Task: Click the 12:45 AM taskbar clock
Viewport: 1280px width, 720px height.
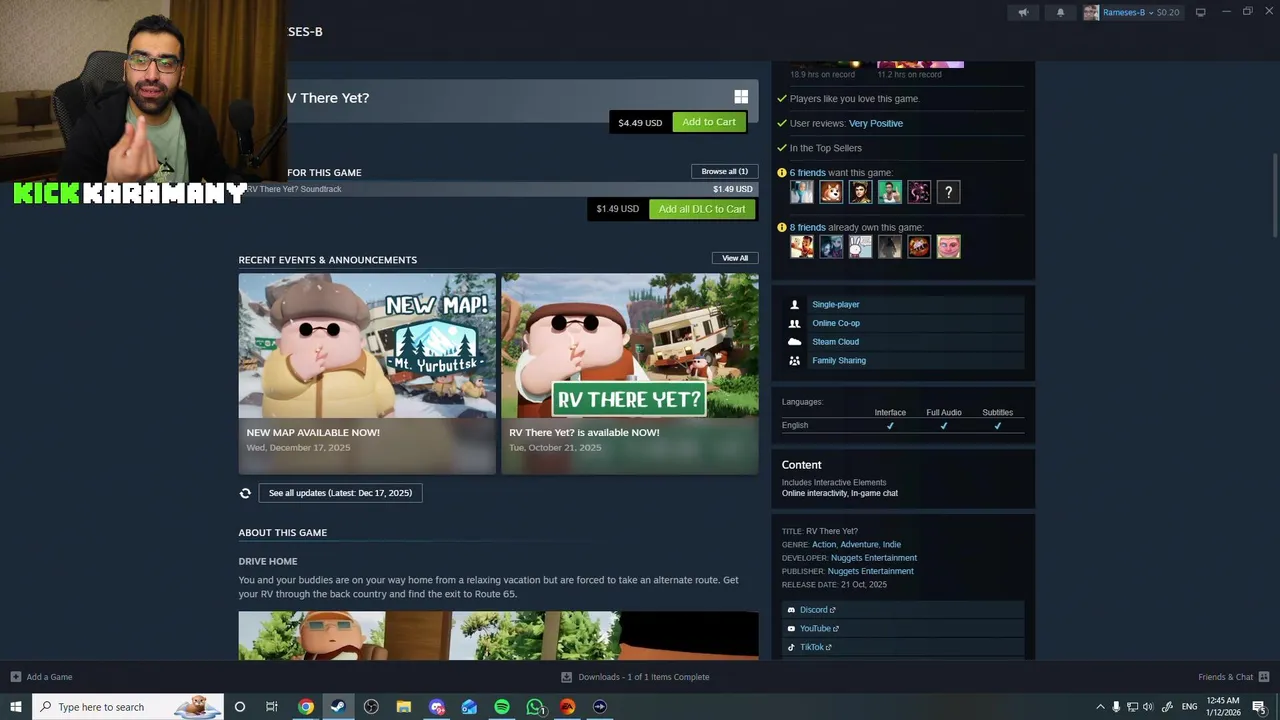Action: tap(1223, 707)
